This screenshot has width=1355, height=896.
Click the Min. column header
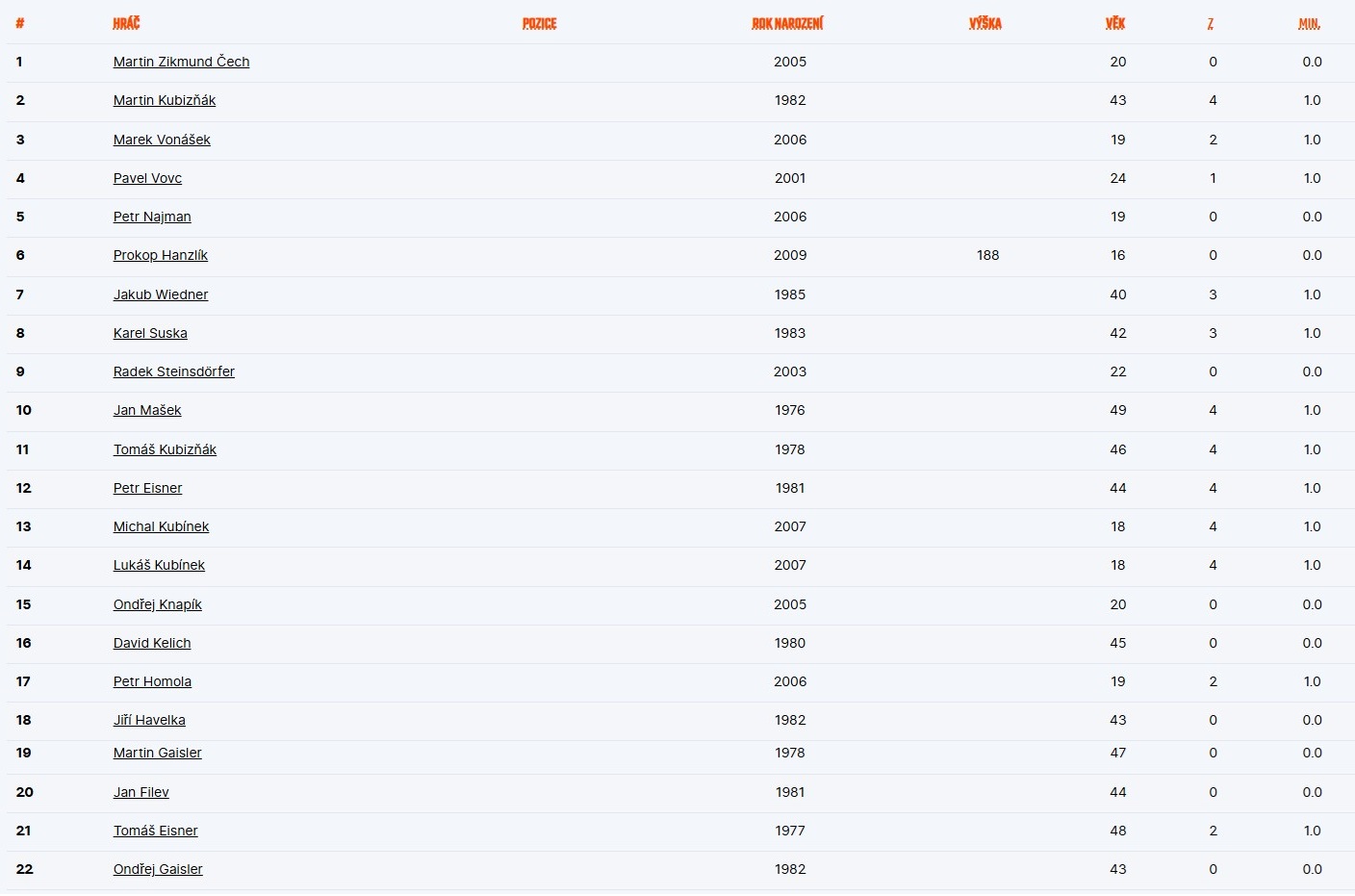point(1309,23)
